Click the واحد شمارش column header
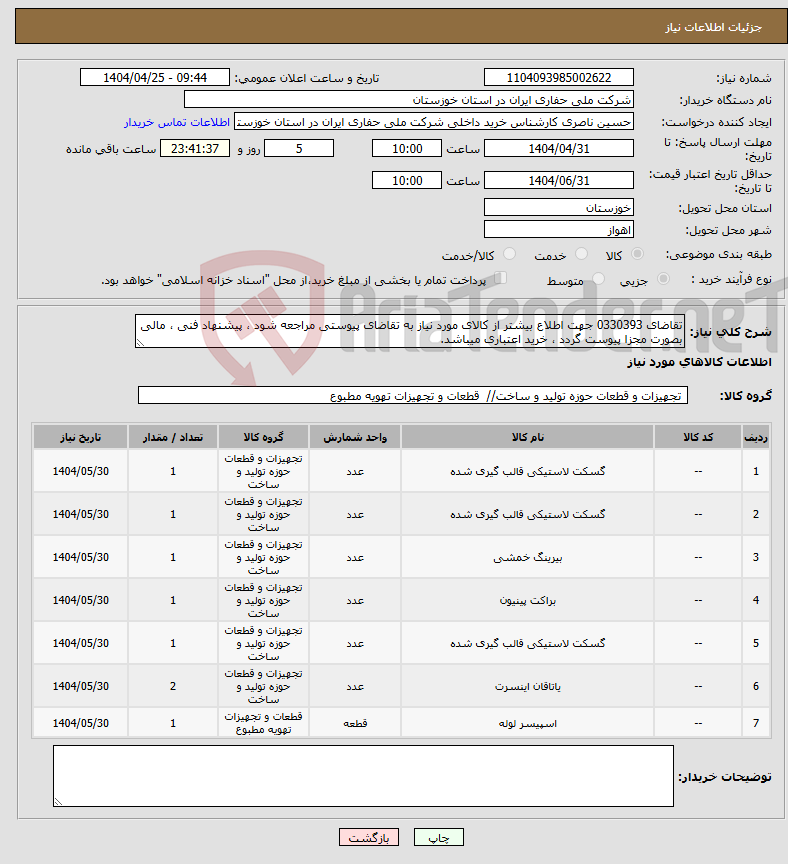The width and height of the screenshot is (788, 864). coord(355,438)
